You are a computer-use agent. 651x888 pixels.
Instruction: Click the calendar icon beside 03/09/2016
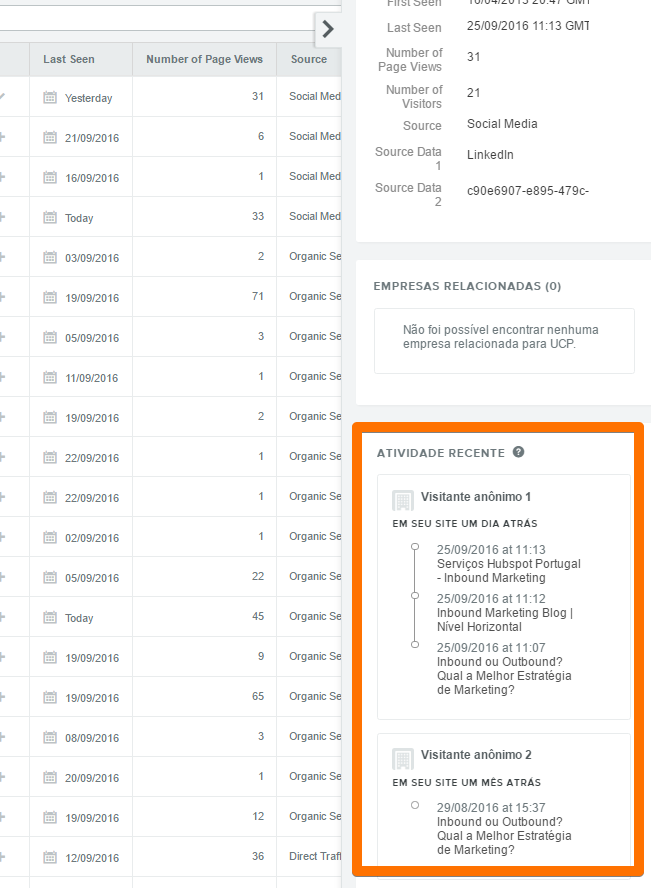[50, 258]
